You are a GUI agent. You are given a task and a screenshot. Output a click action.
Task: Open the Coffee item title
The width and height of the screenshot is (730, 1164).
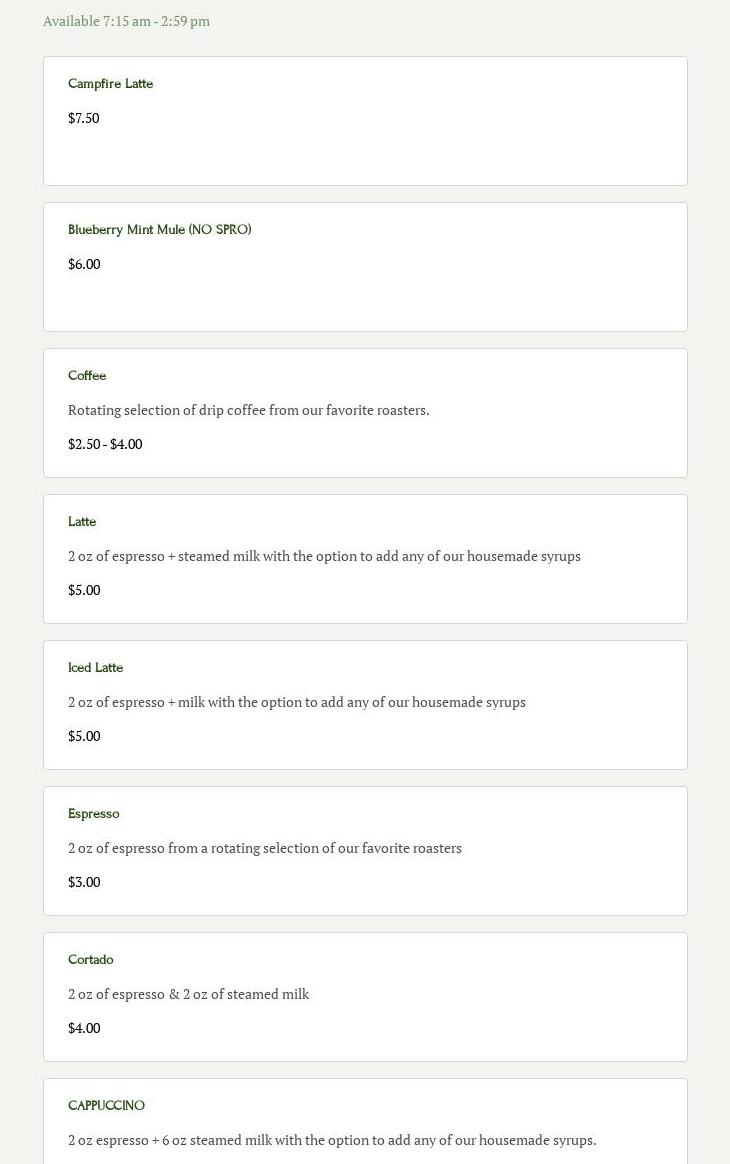pos(87,376)
